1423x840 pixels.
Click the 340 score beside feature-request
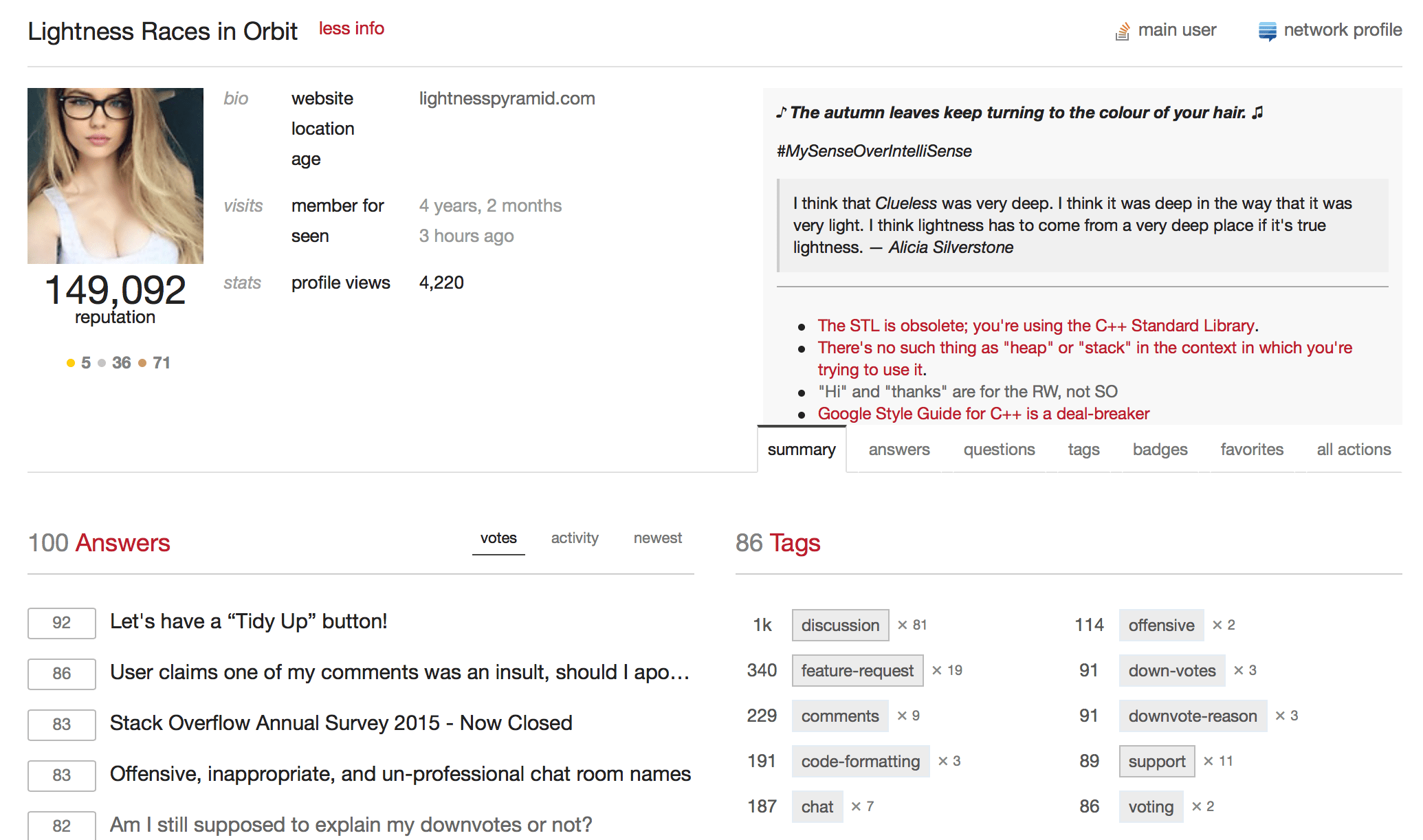pyautogui.click(x=762, y=670)
